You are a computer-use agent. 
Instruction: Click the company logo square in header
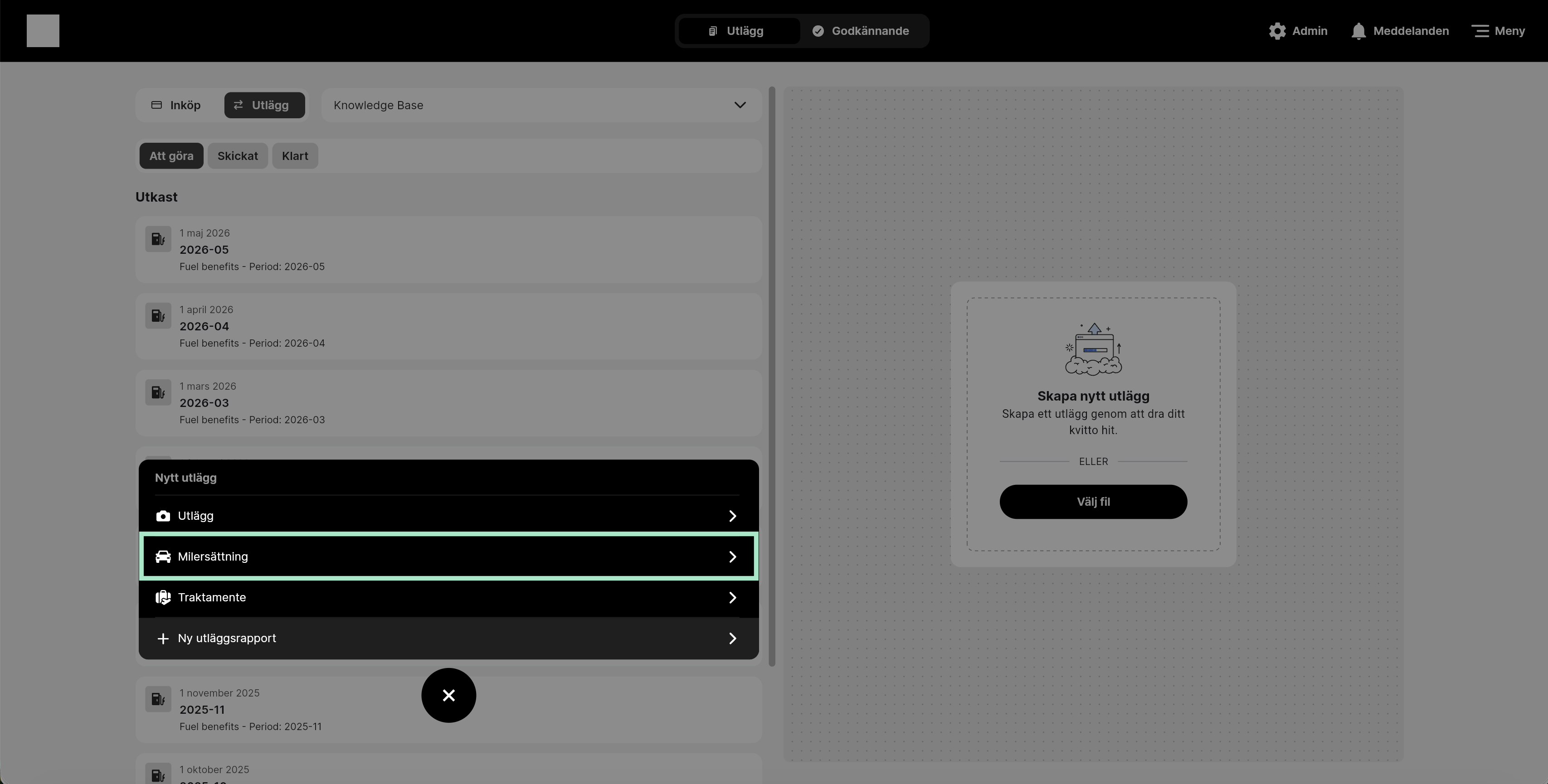[43, 31]
